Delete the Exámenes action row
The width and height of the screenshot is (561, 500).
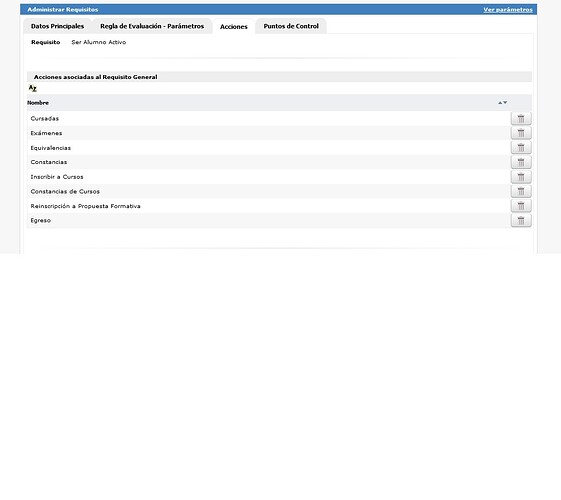(521, 133)
